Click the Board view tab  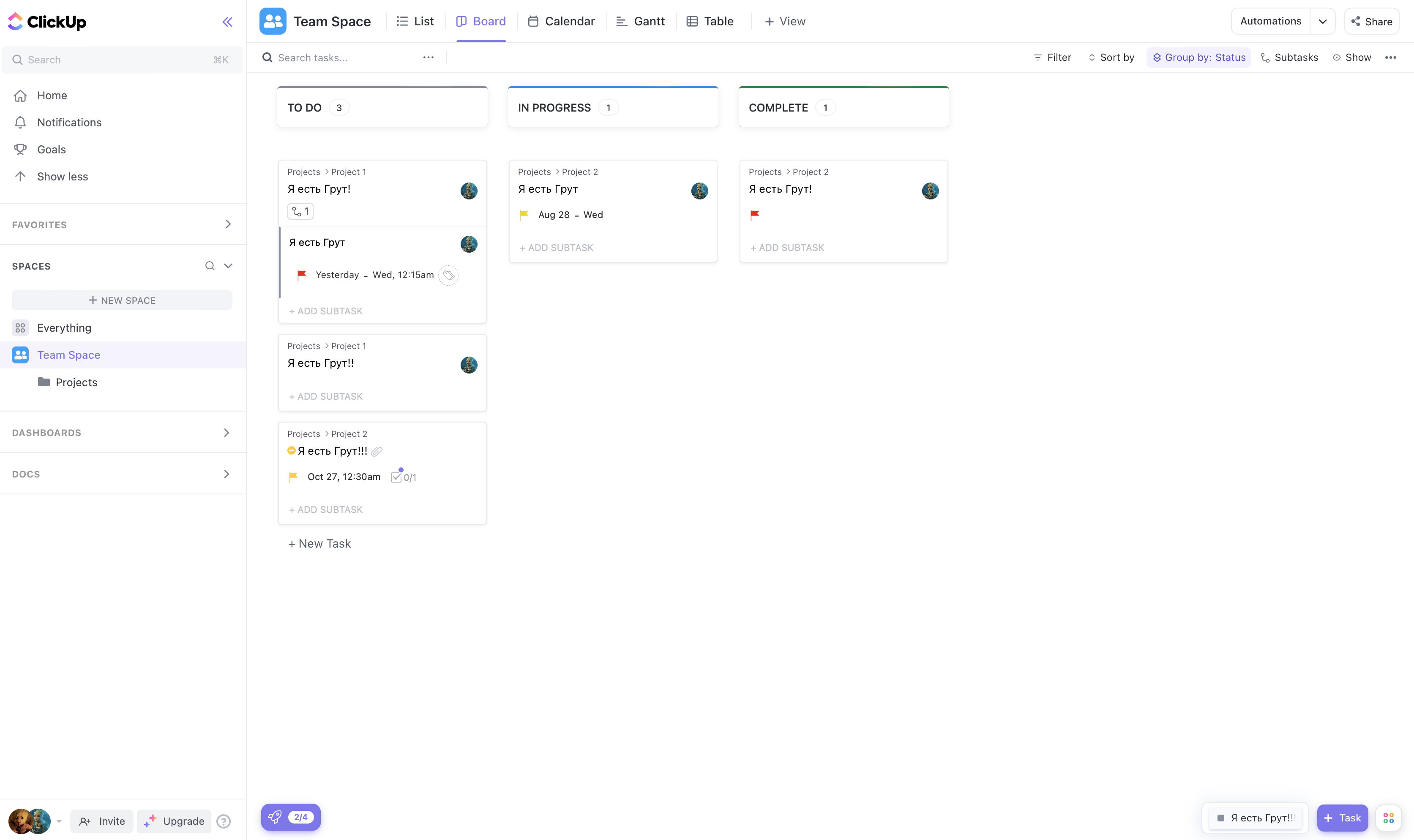pos(480,21)
